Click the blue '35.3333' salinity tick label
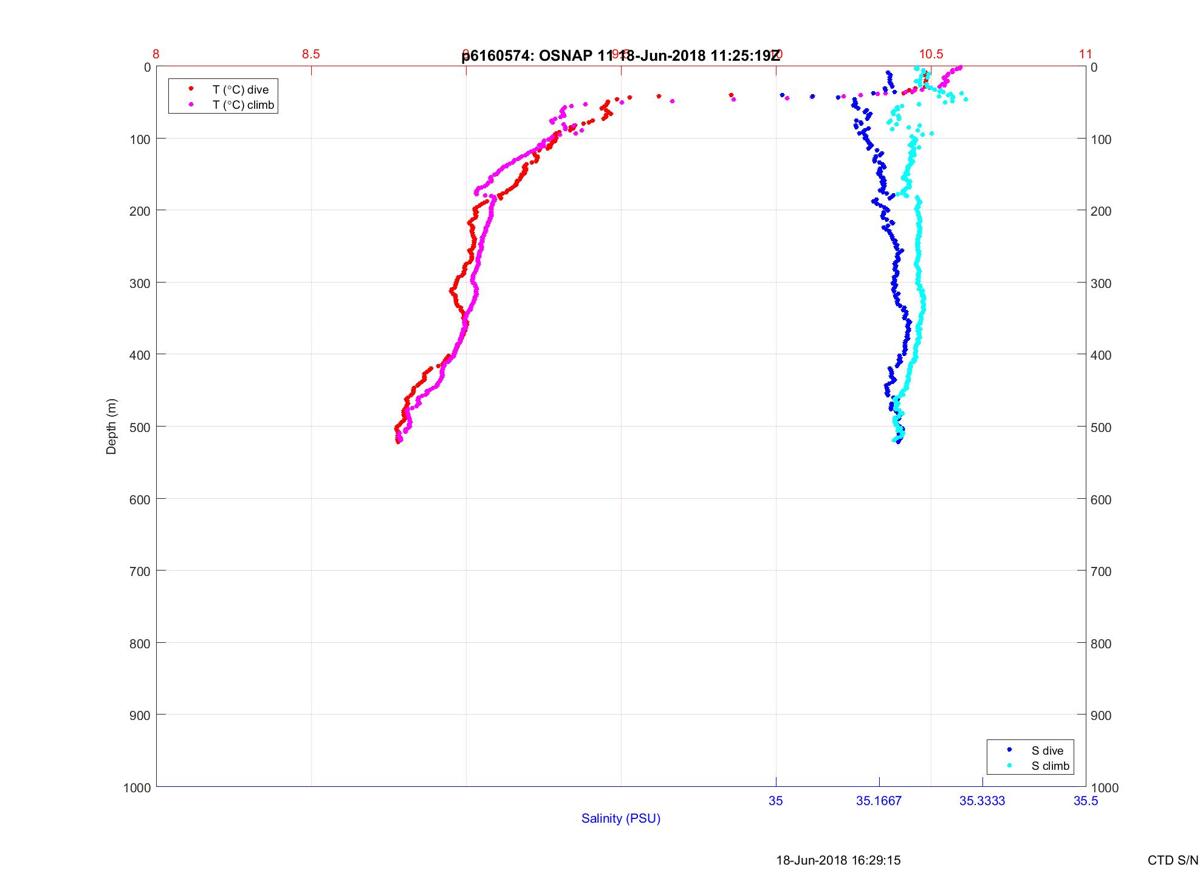Viewport: 1200px width, 885px height. [983, 801]
